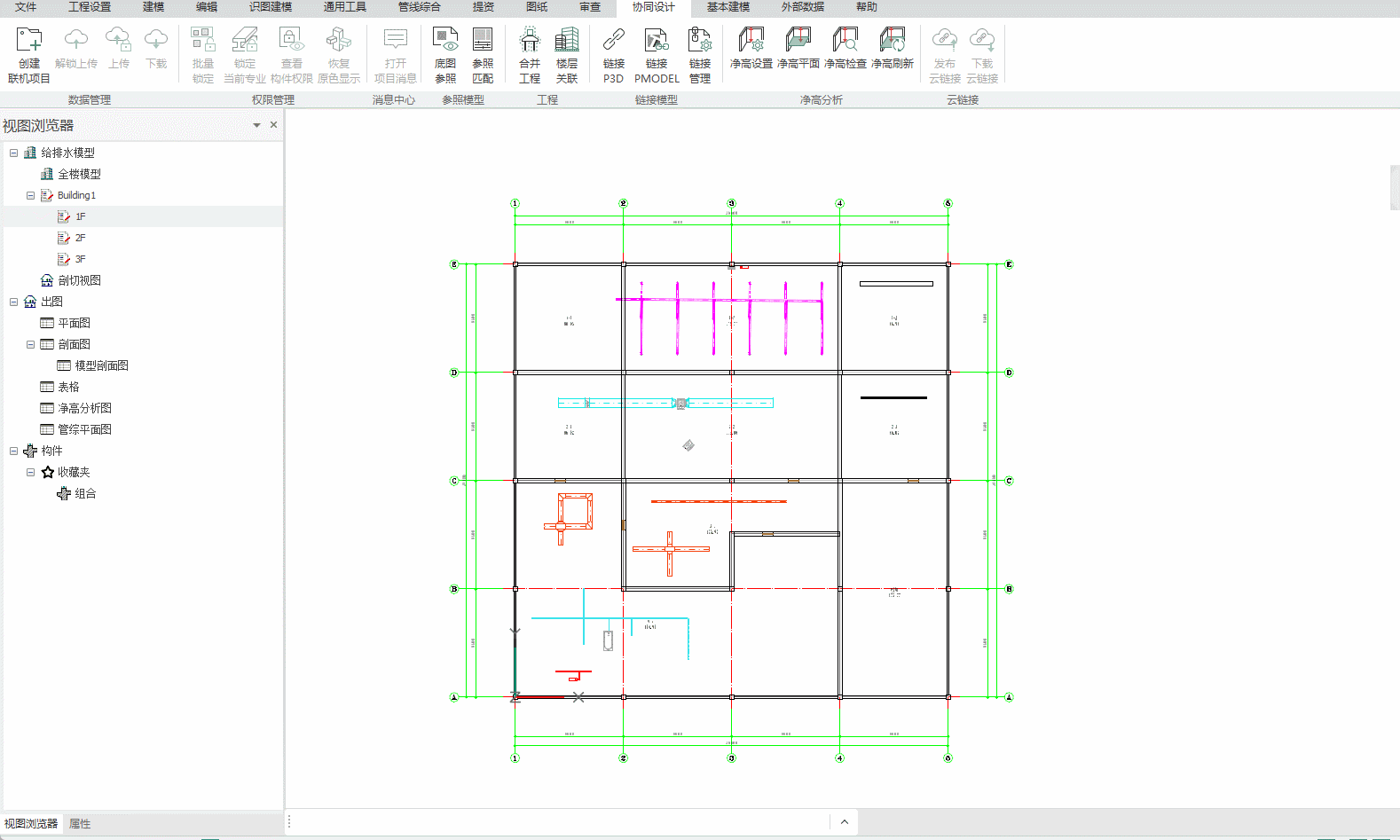Switch to the 工程设置 tab
This screenshot has height=840, width=1400.
click(x=90, y=7)
